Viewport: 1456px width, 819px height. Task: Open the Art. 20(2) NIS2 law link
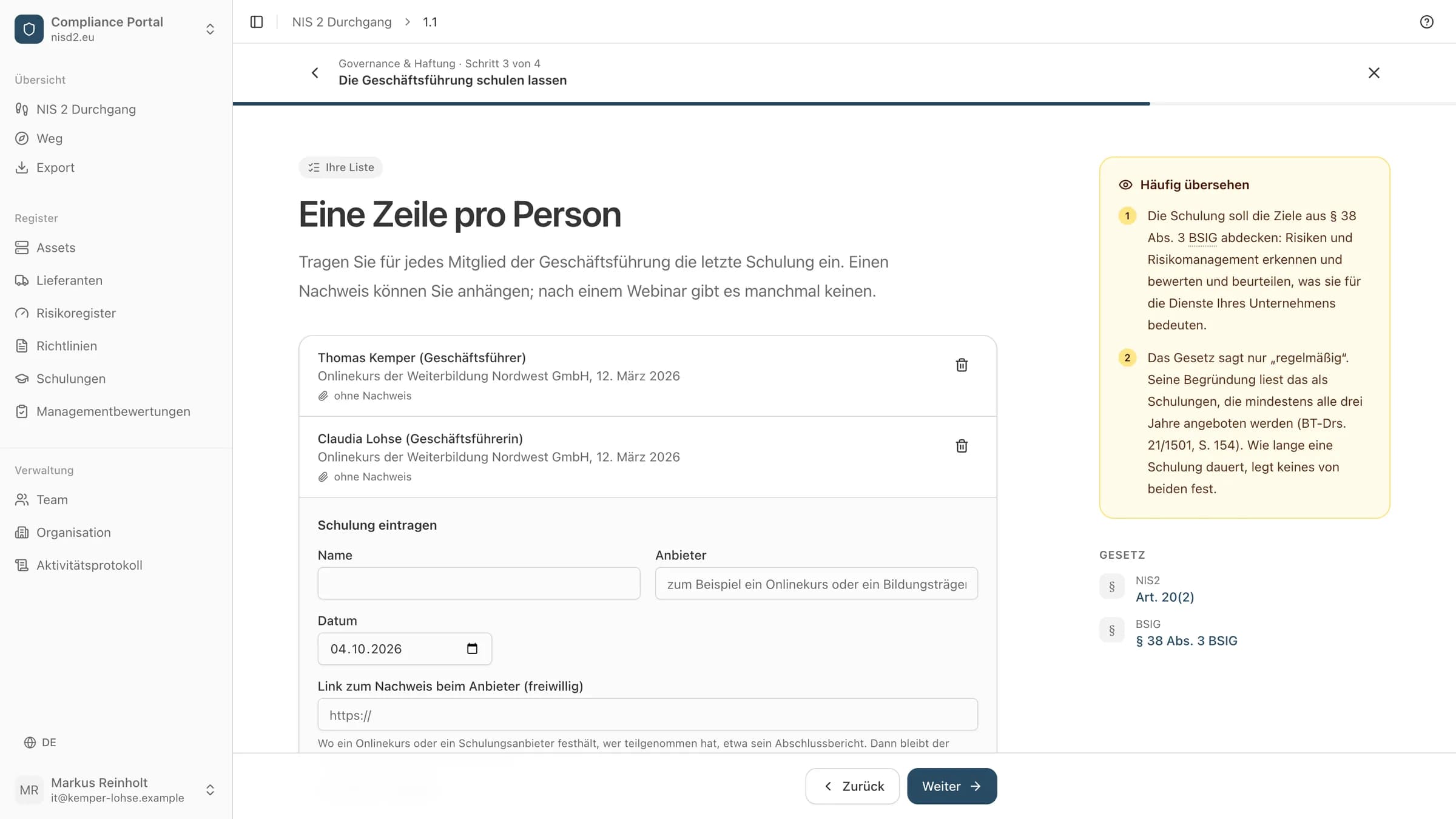[x=1165, y=597]
